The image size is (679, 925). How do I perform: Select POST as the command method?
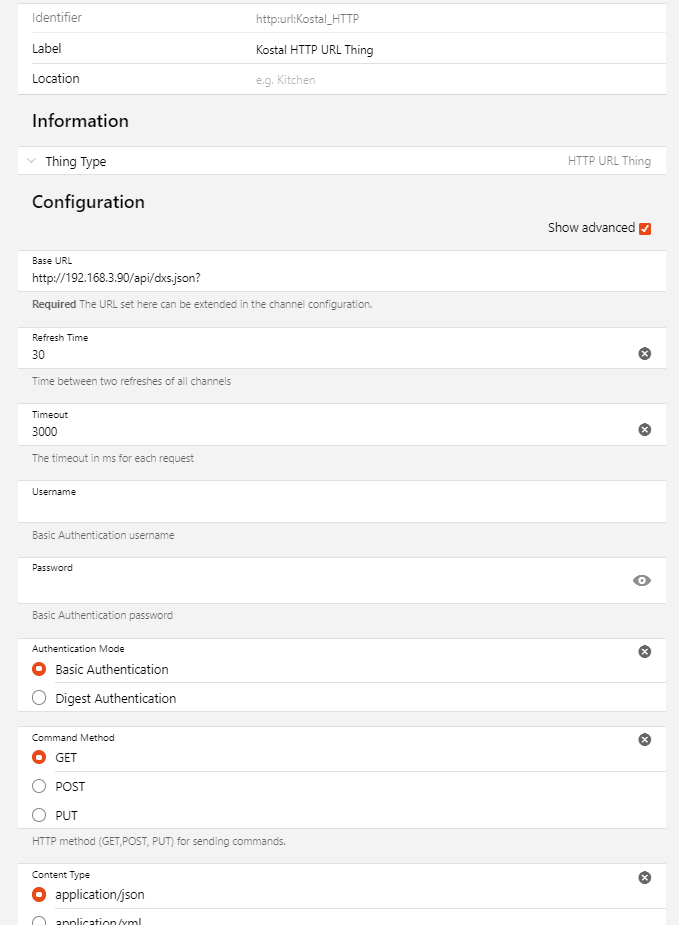(x=38, y=786)
